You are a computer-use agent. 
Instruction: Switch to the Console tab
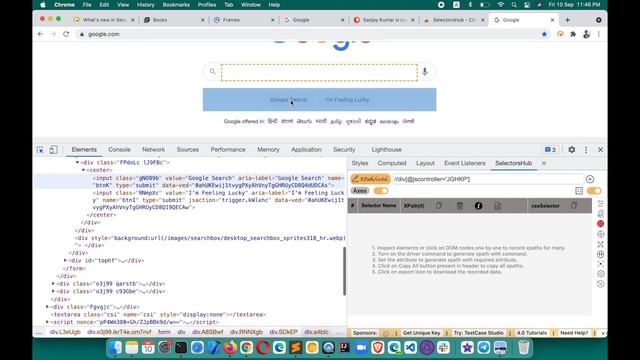pos(119,150)
